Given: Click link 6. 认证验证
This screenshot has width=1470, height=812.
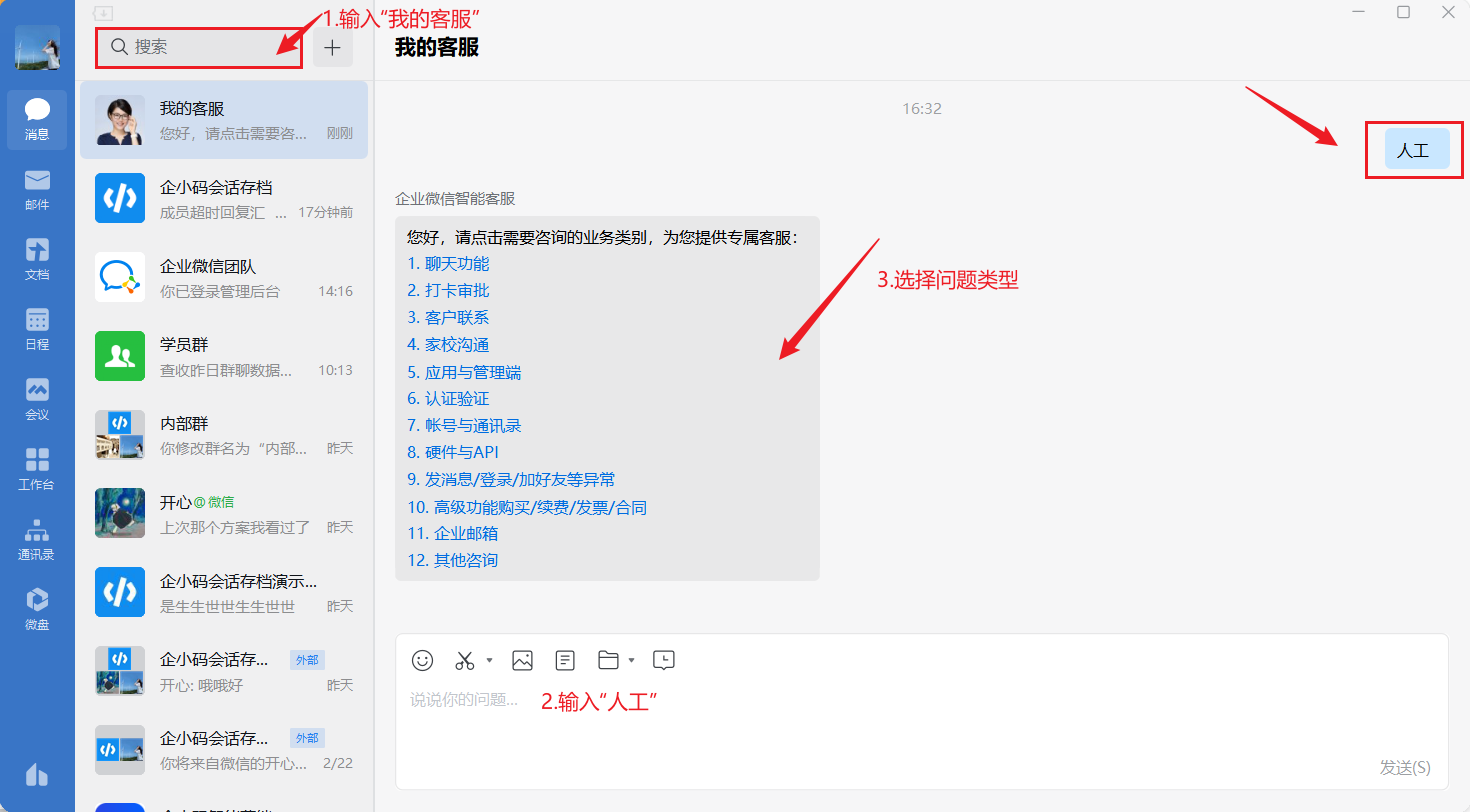Looking at the screenshot, I should click(448, 399).
